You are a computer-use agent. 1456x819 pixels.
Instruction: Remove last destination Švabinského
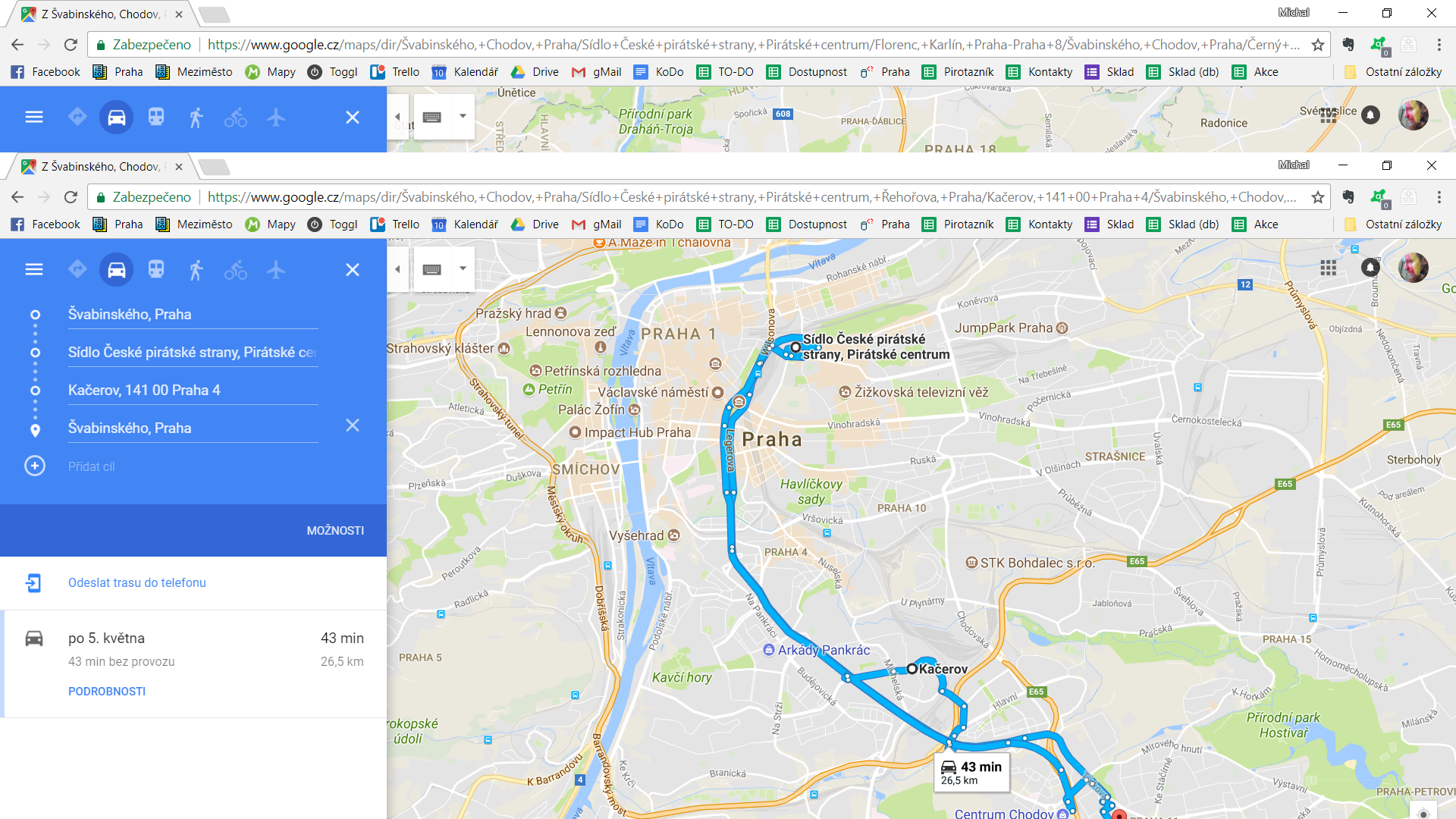[353, 425]
